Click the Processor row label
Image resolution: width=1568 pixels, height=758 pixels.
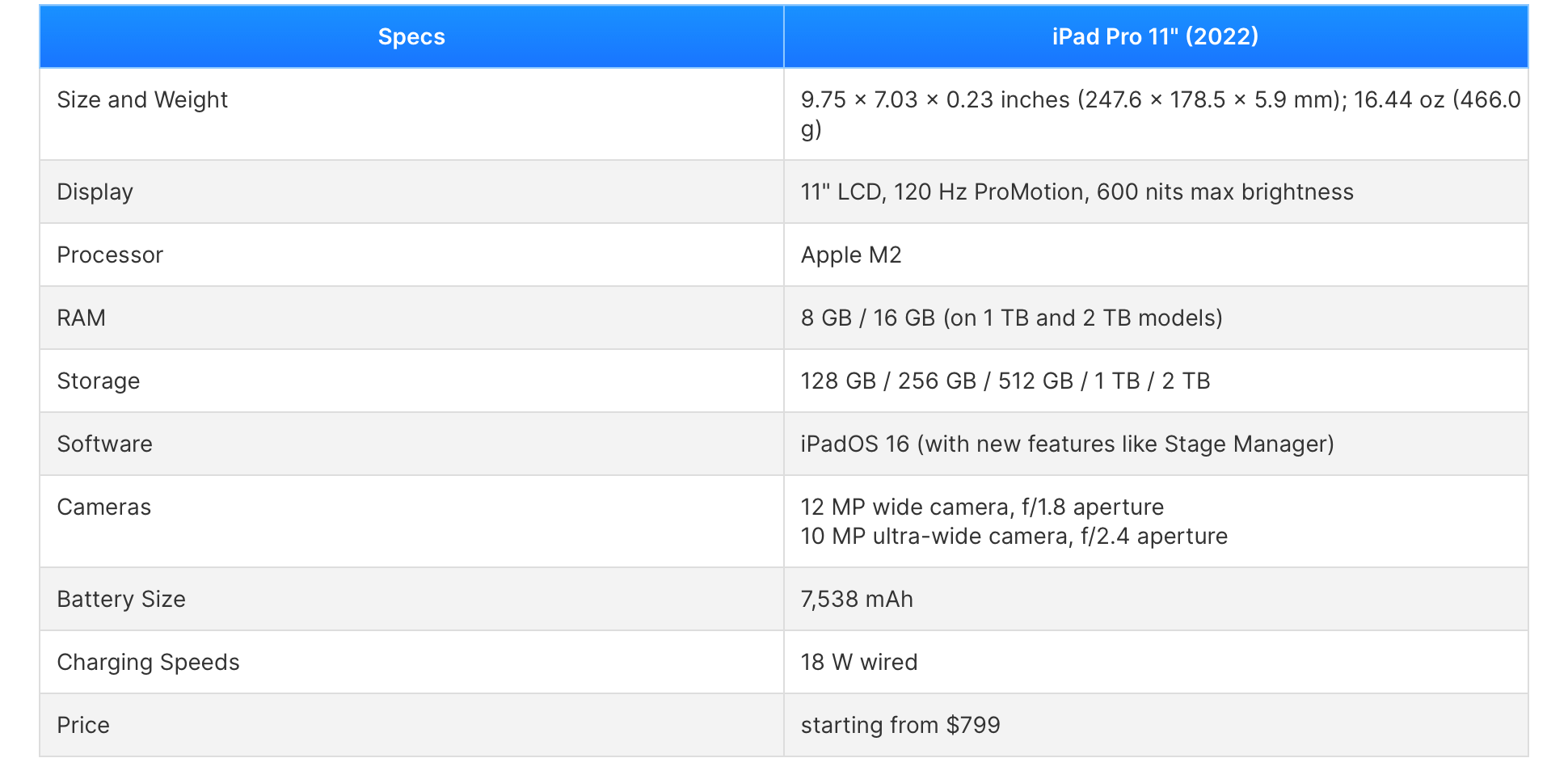click(110, 255)
